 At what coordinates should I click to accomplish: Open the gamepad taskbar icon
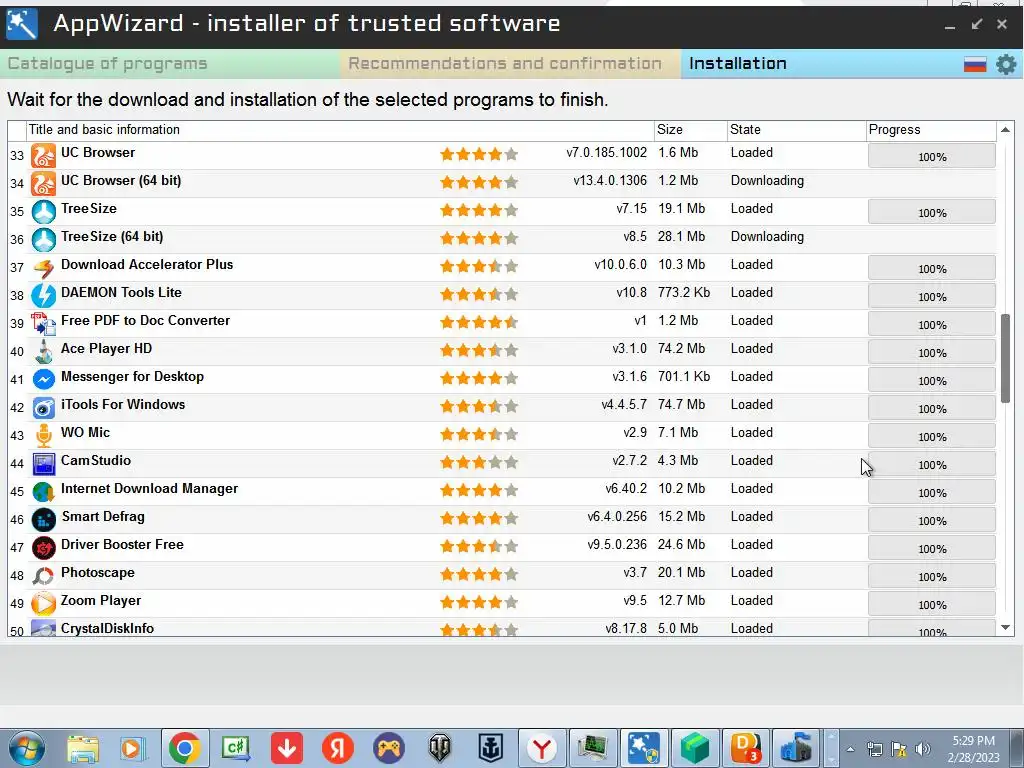[389, 748]
